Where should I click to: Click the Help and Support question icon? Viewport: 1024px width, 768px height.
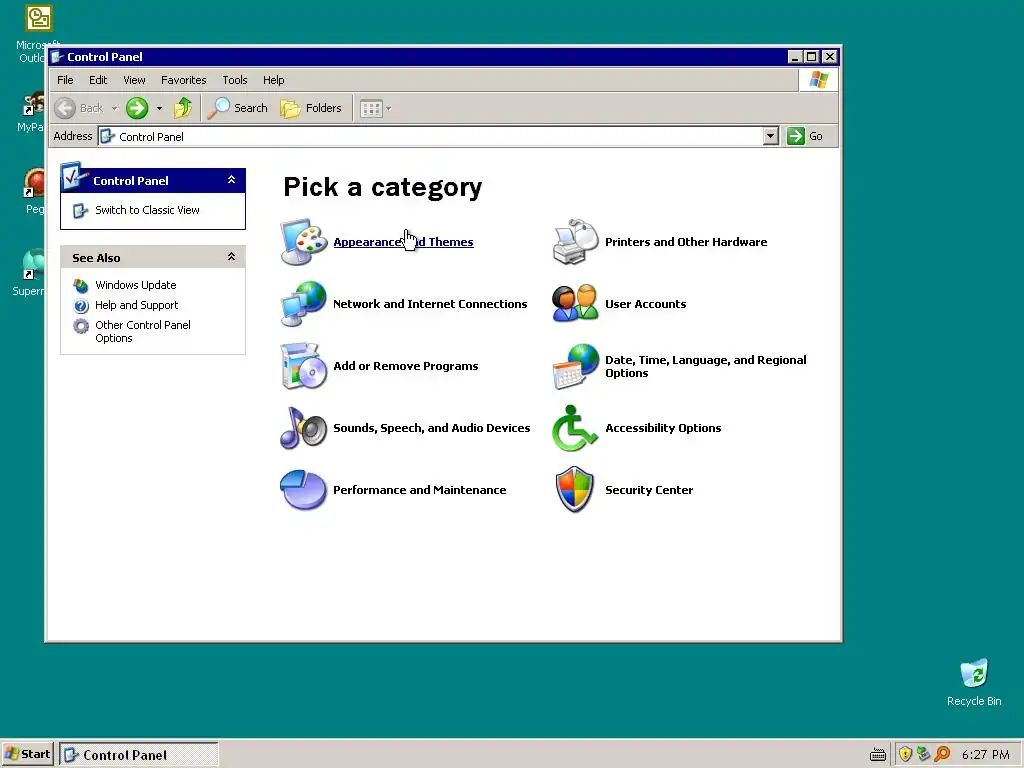81,305
